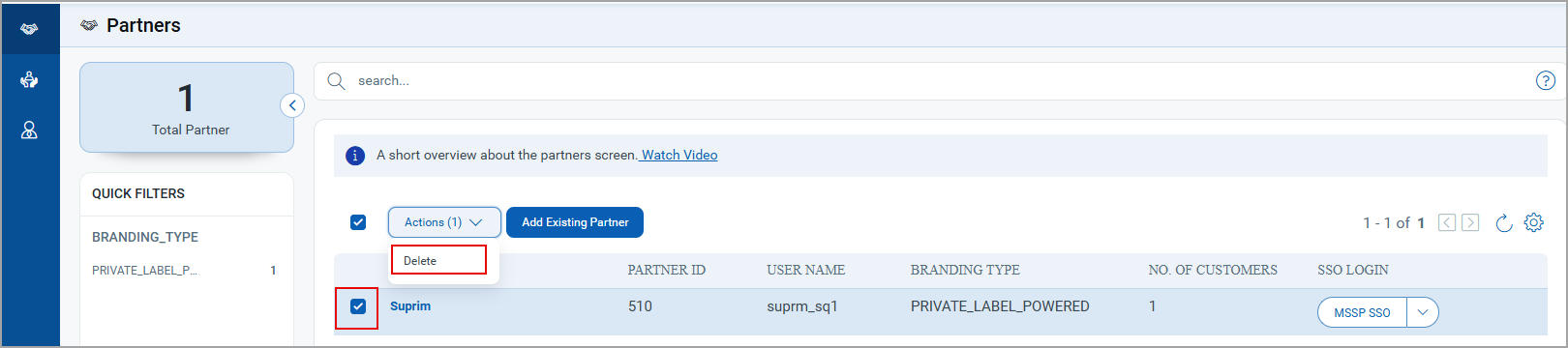Go to next page arrow

click(x=1470, y=222)
